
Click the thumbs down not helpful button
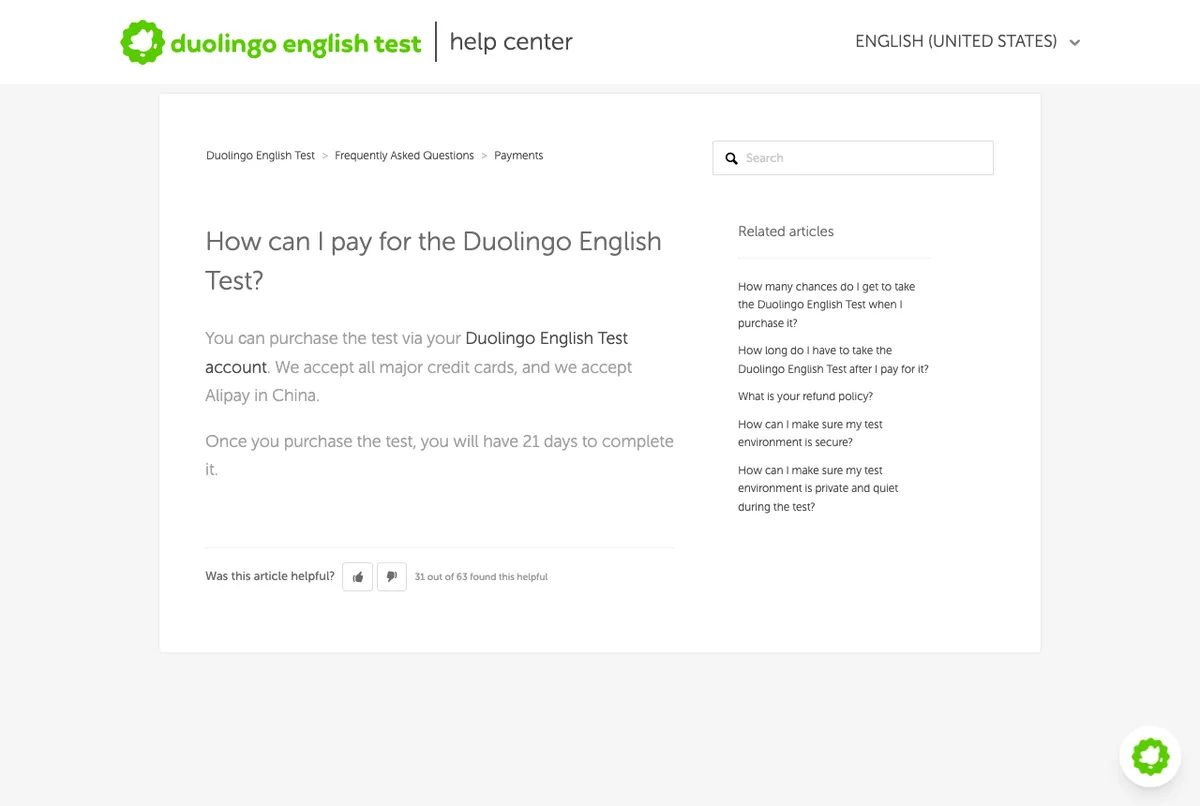(x=392, y=577)
